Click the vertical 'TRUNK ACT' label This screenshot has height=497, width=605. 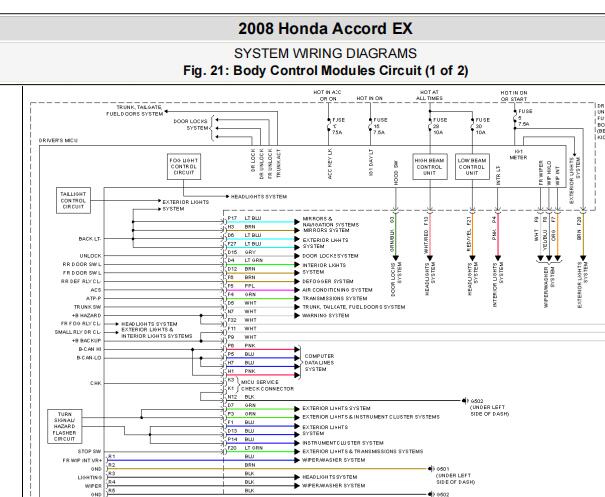tap(279, 163)
